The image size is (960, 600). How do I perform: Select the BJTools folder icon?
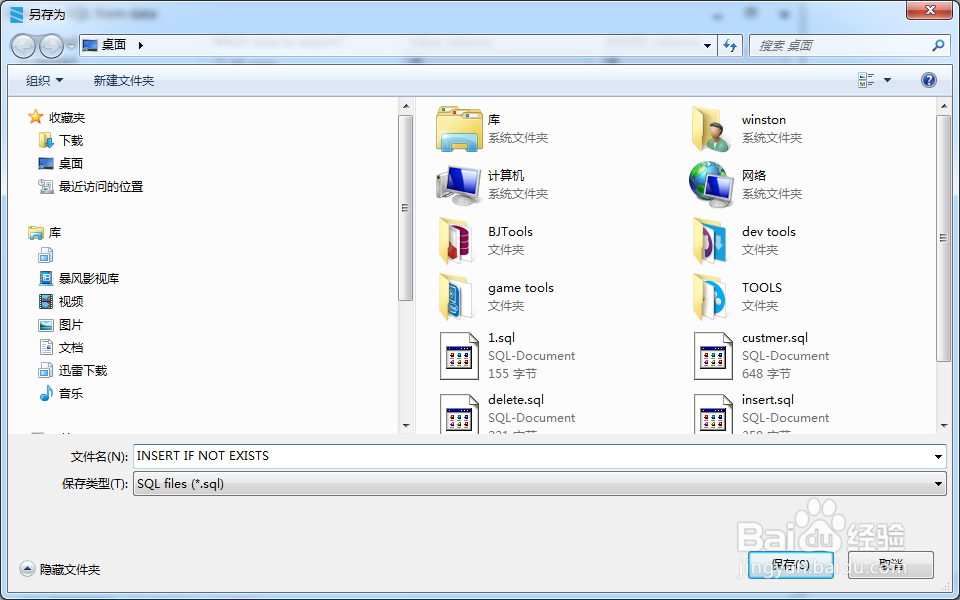pyautogui.click(x=457, y=241)
